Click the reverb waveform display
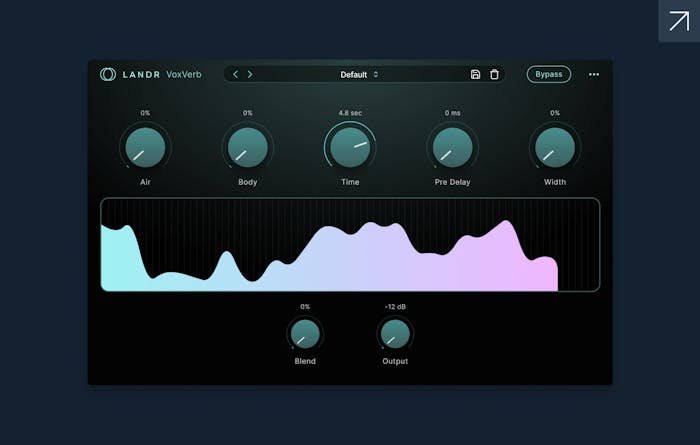The image size is (700, 445). click(x=350, y=245)
